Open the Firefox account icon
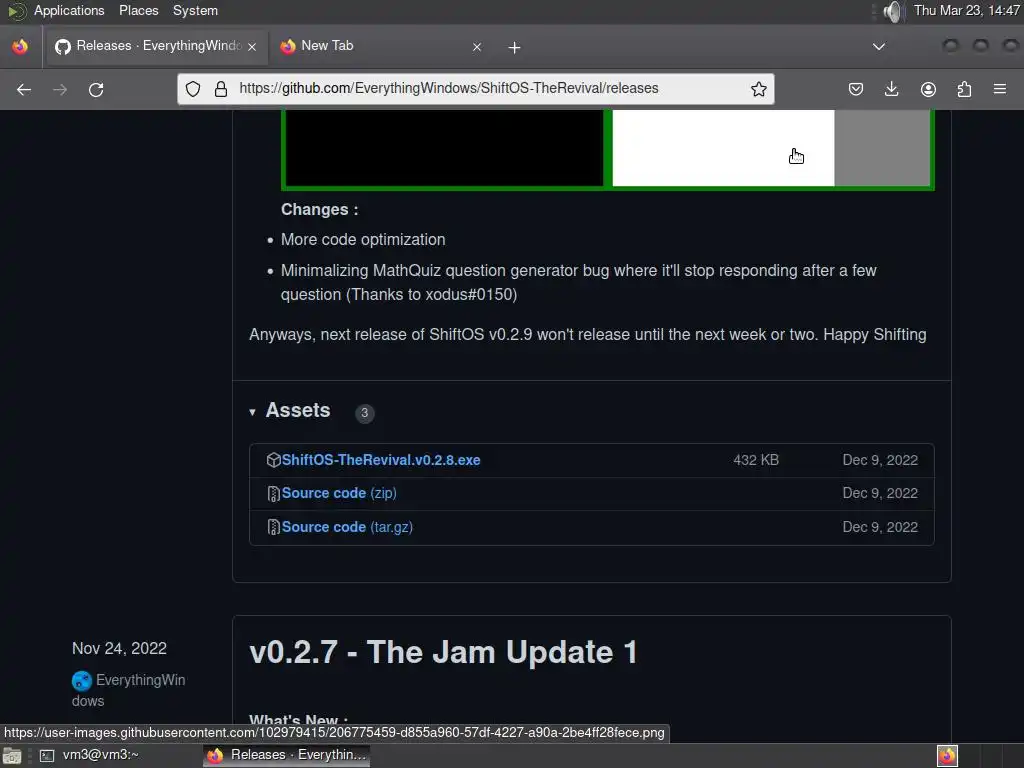 coord(928,89)
